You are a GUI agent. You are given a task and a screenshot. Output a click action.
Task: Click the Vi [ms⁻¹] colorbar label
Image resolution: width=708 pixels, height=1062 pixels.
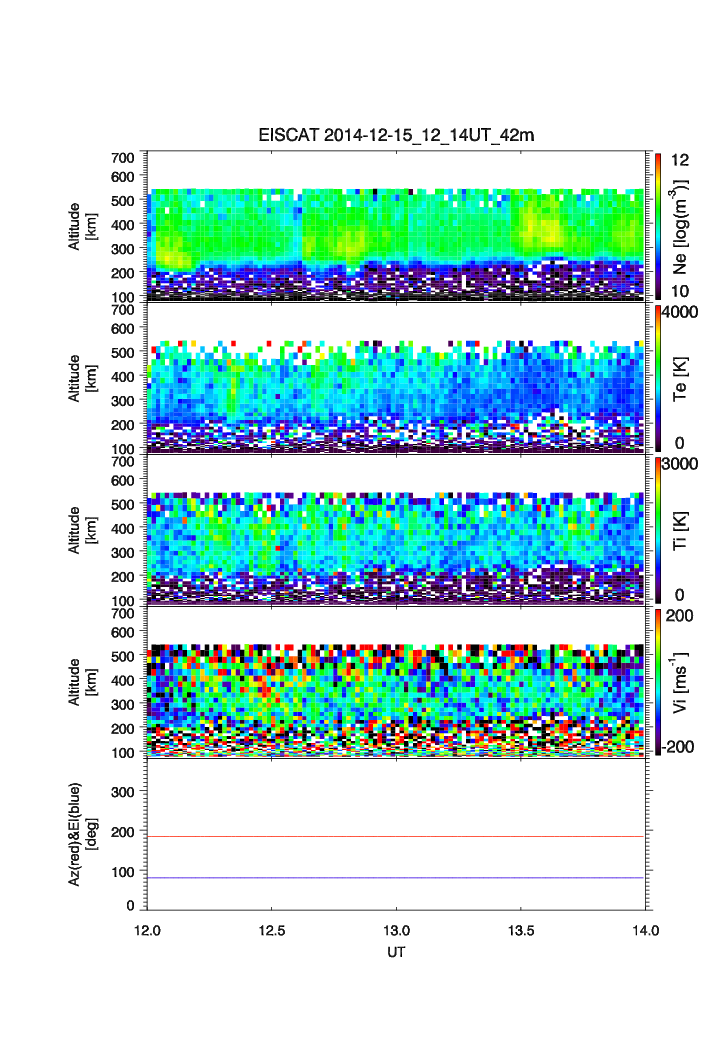[x=686, y=681]
